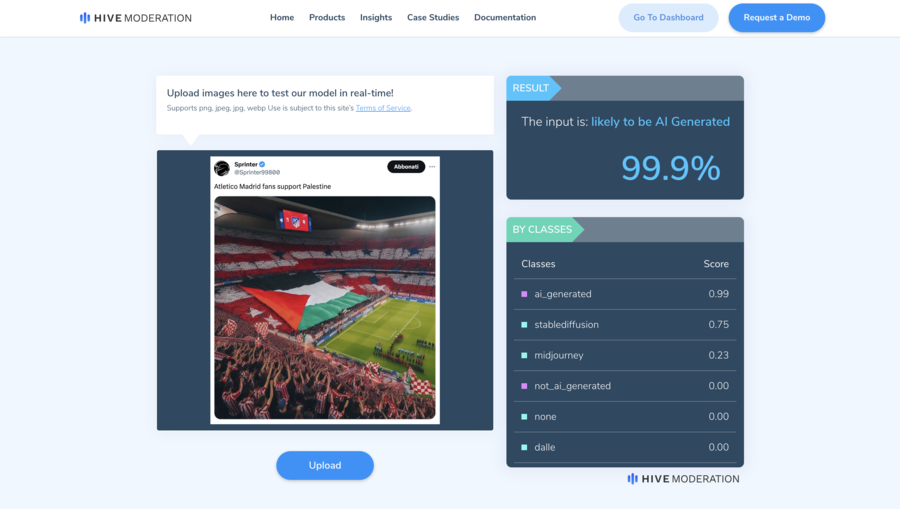Click the Abbonati button in the tweet
Image resolution: width=900 pixels, height=509 pixels.
(x=406, y=166)
